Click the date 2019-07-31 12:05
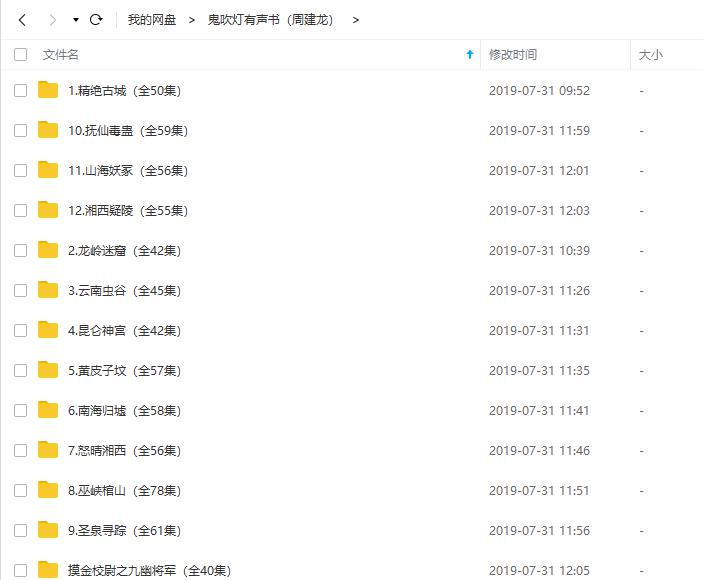703x580 pixels. [x=539, y=571]
